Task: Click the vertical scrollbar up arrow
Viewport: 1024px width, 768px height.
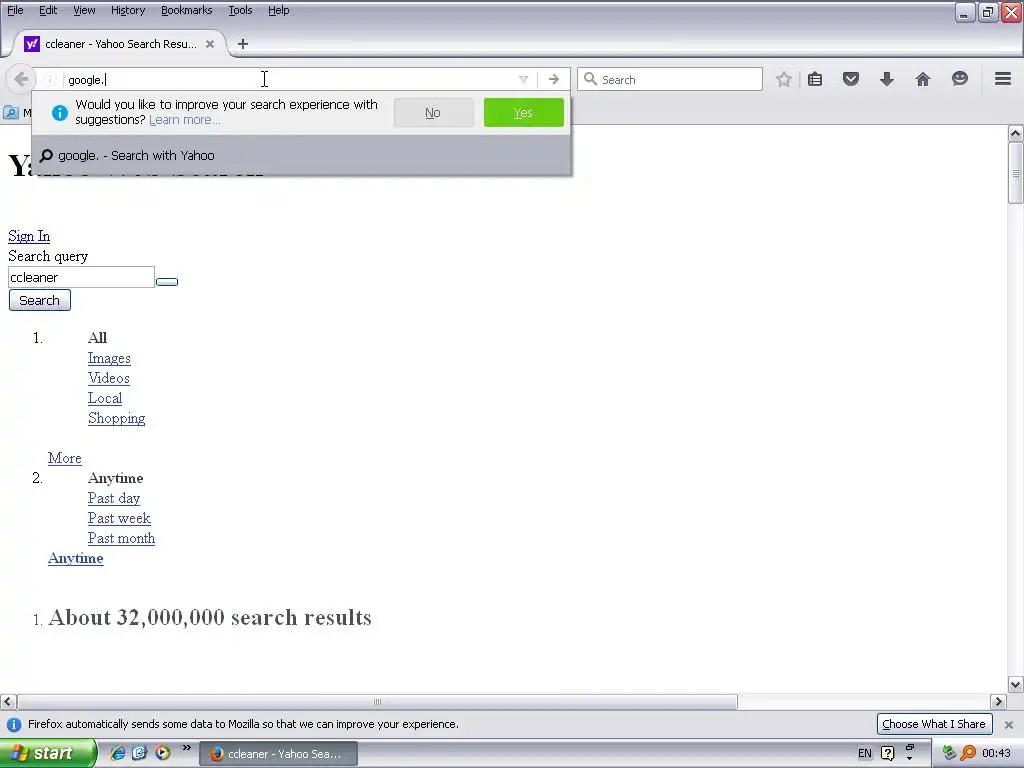Action: click(1015, 134)
